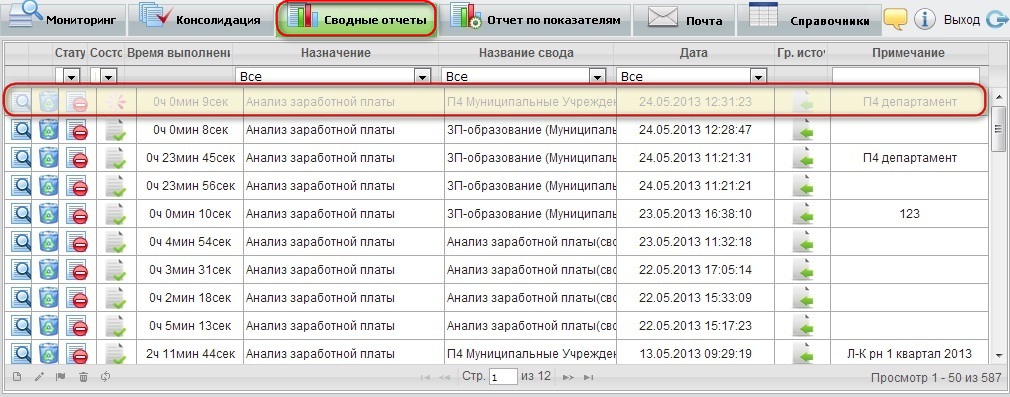Open the Статус column filter dropdown
This screenshot has height=397, width=1010.
[x=71, y=77]
